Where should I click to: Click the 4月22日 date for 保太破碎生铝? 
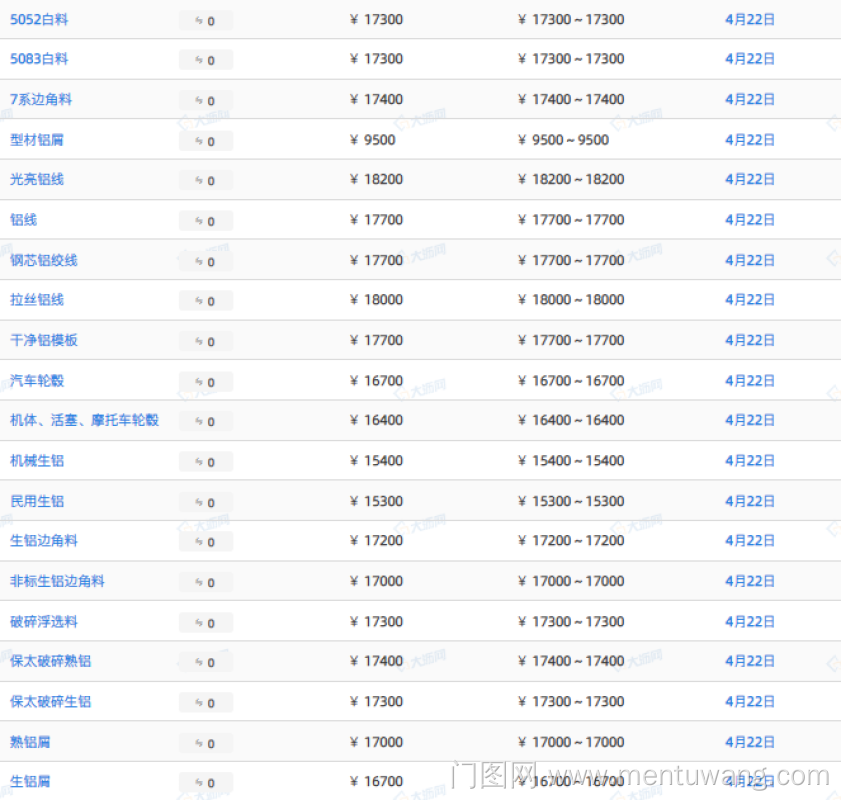[749, 702]
